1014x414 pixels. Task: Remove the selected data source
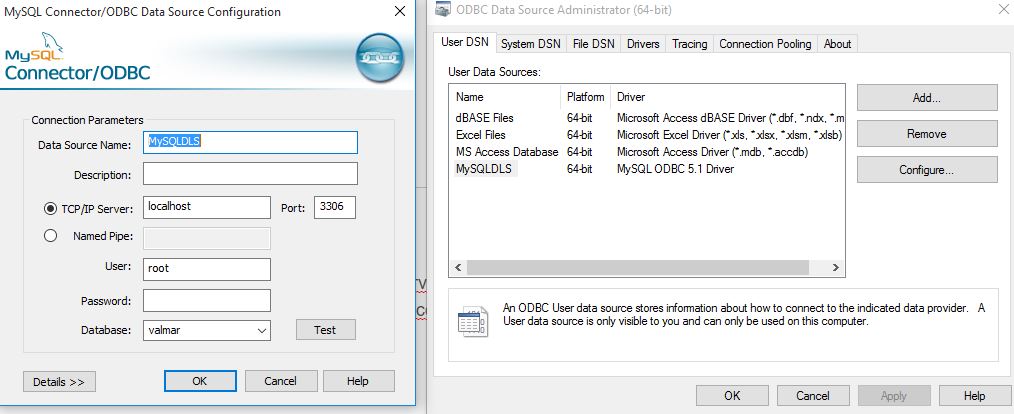point(927,134)
